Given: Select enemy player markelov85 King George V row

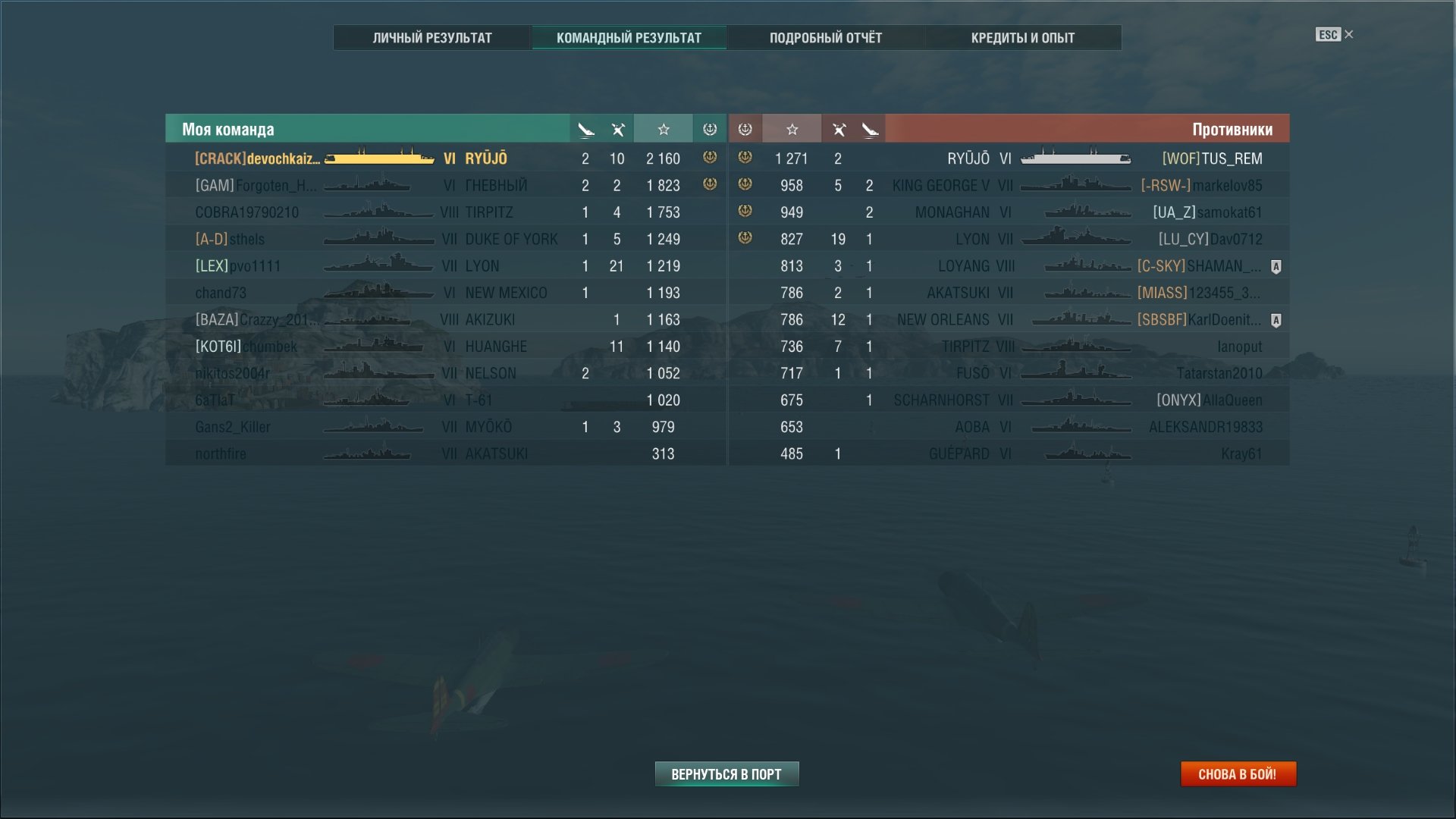Looking at the screenshot, I should (x=1009, y=185).
